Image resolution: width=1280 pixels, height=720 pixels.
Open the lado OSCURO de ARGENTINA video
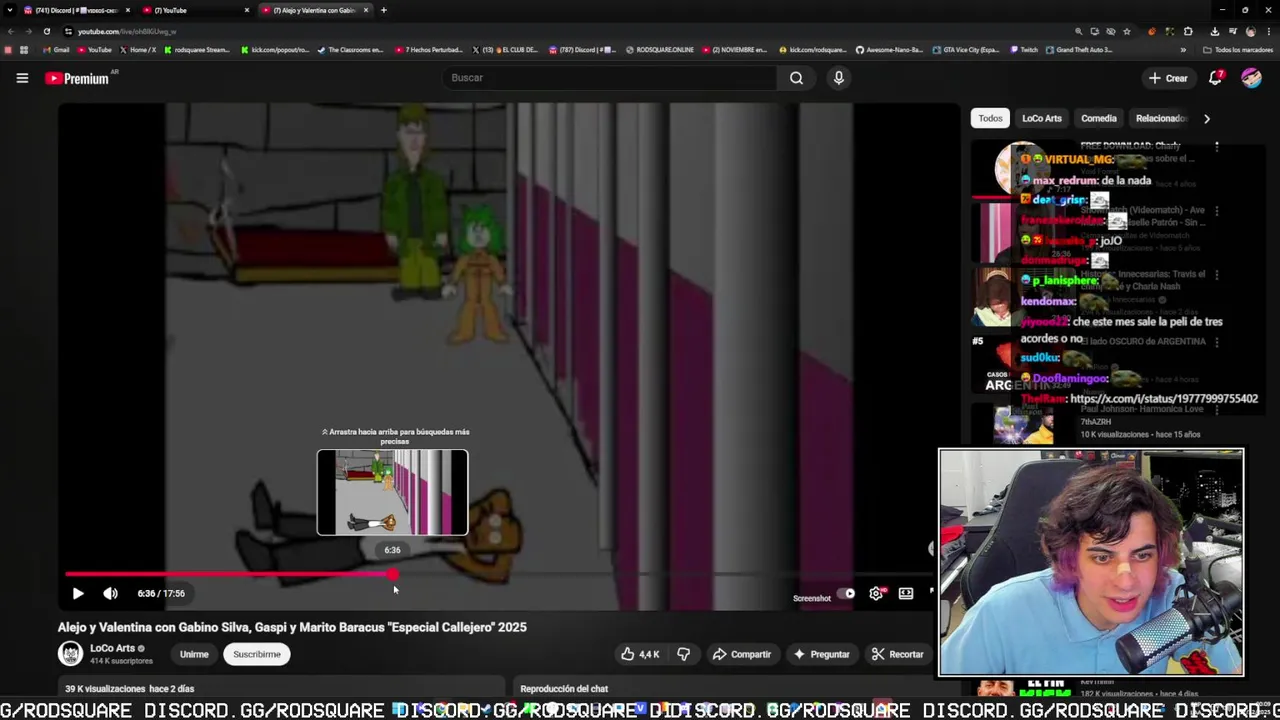point(1143,342)
